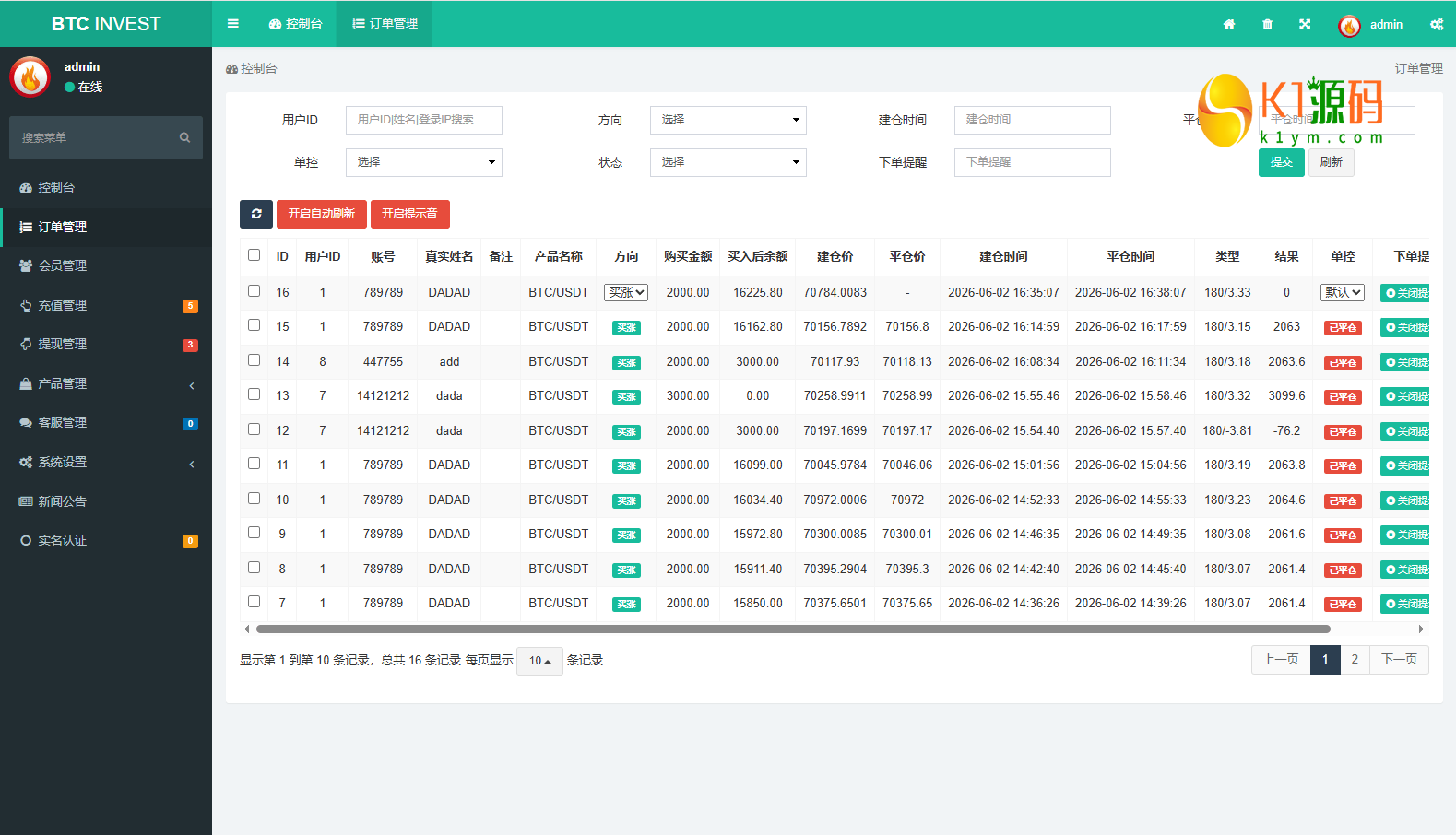Click the 下单提醒 input field

1033,162
